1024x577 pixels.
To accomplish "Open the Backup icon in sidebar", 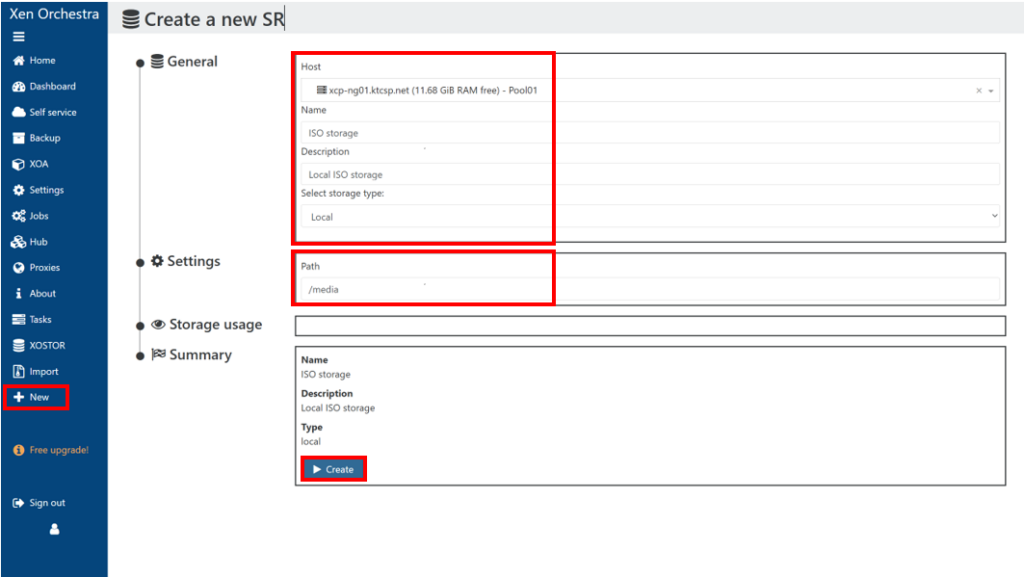I will [x=18, y=139].
